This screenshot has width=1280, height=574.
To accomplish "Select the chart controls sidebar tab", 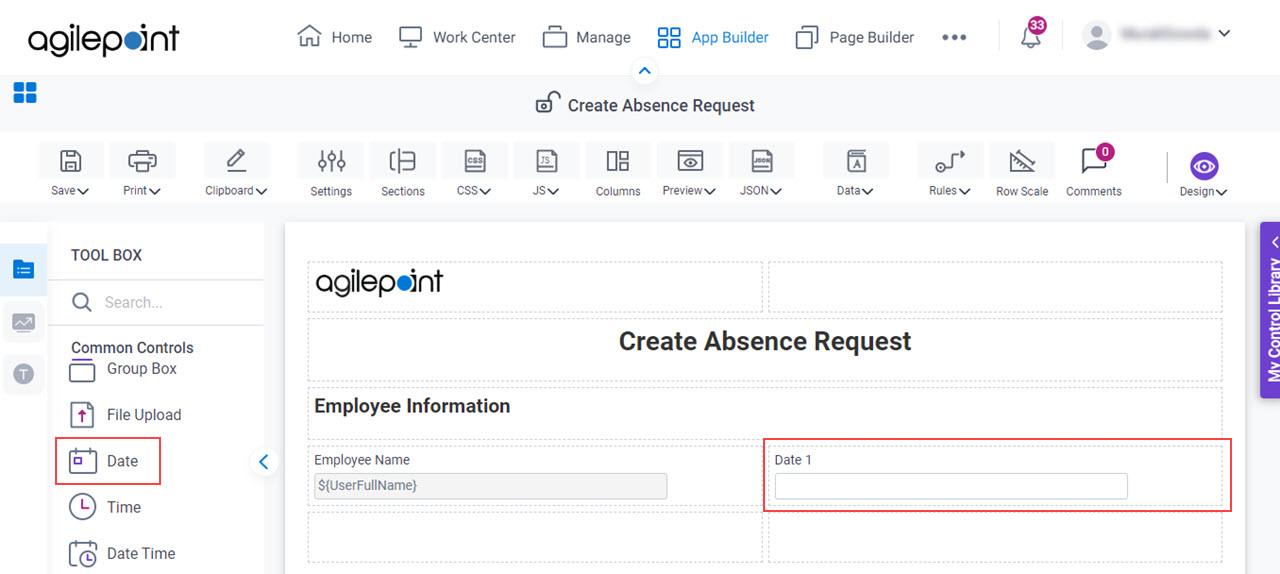I will tap(24, 322).
